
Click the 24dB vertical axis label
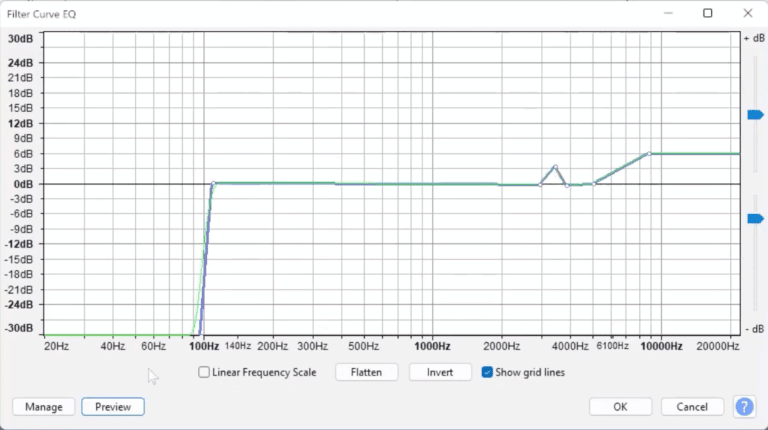[21, 63]
